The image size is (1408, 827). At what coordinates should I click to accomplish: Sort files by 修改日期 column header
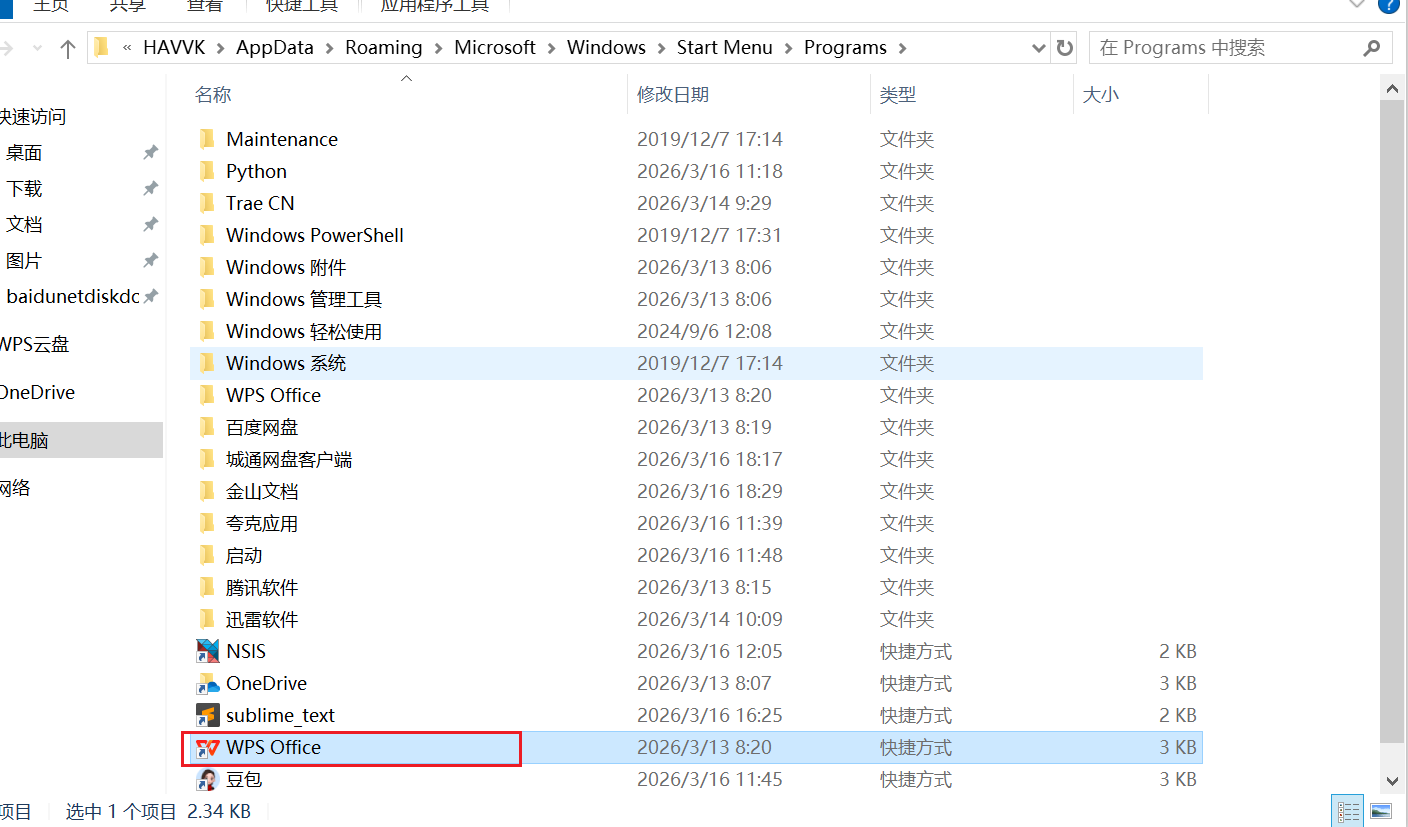pos(673,95)
